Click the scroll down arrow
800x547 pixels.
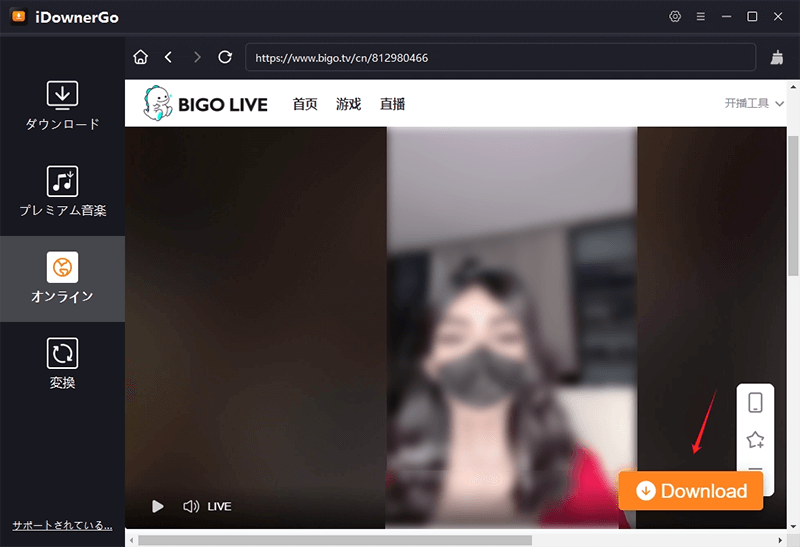coord(793,526)
